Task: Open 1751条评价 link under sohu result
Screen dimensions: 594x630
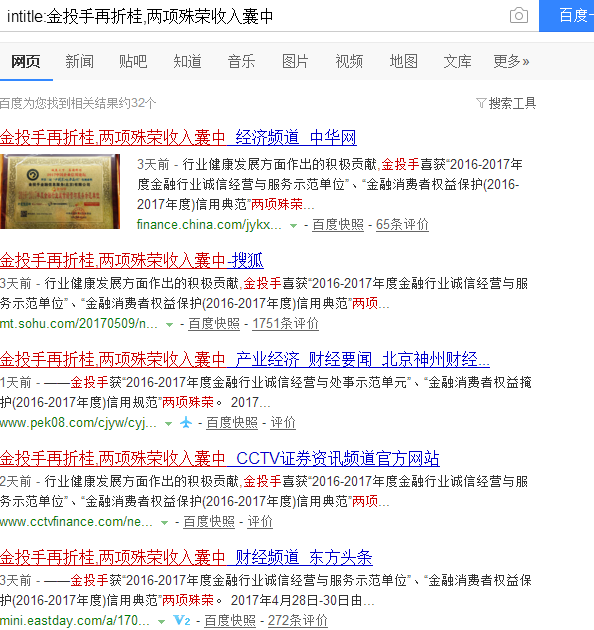Action: tap(285, 323)
